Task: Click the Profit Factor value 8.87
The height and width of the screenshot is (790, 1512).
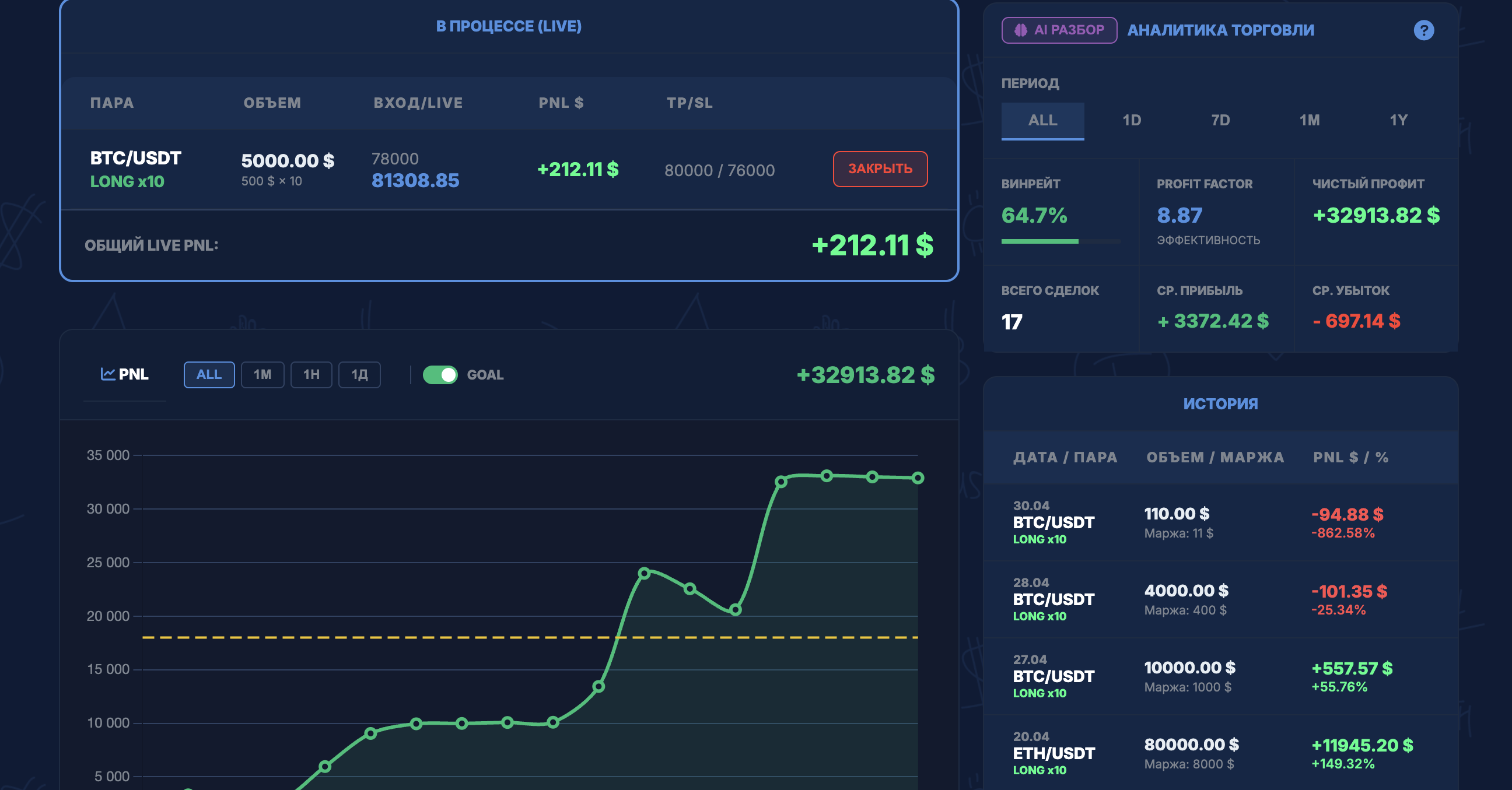Action: [1179, 215]
